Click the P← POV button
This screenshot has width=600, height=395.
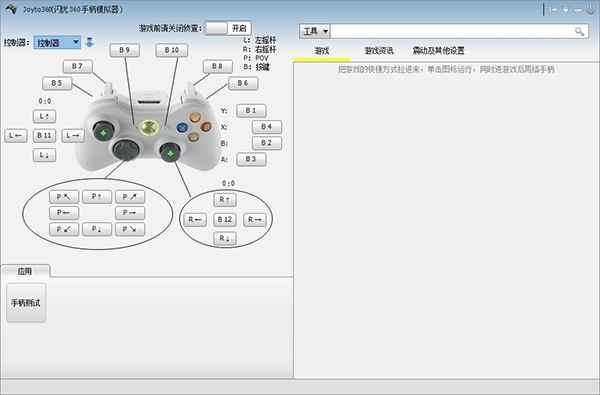click(x=64, y=213)
